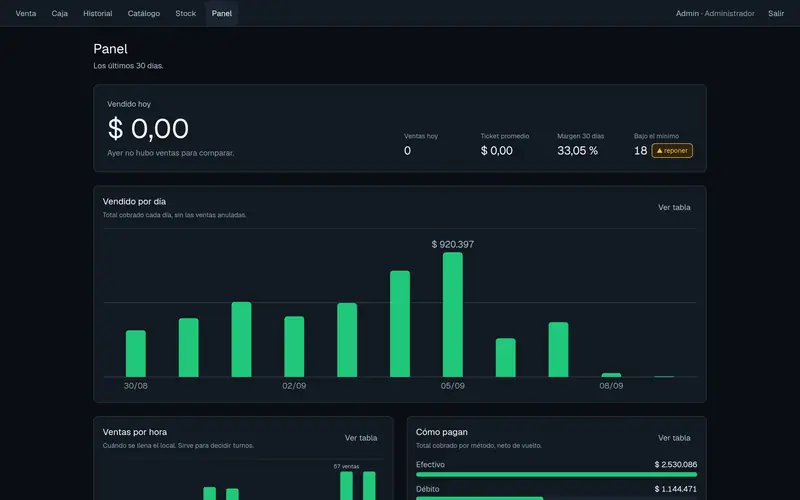Click Salir to log out
This screenshot has width=800, height=500.
pos(776,13)
